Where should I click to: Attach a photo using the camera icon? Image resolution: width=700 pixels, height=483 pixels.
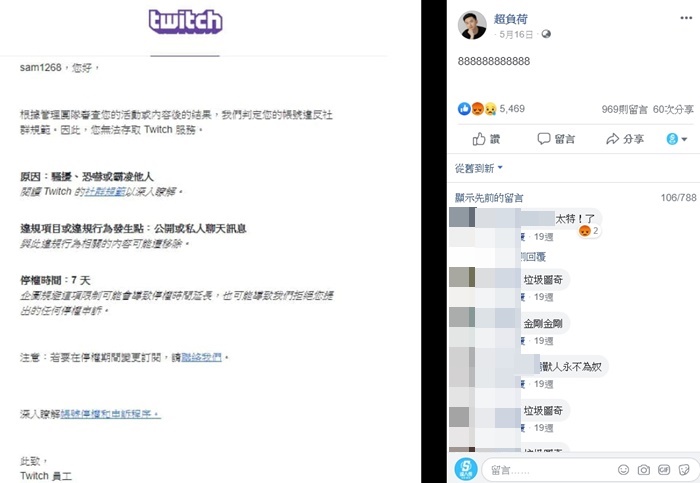644,469
